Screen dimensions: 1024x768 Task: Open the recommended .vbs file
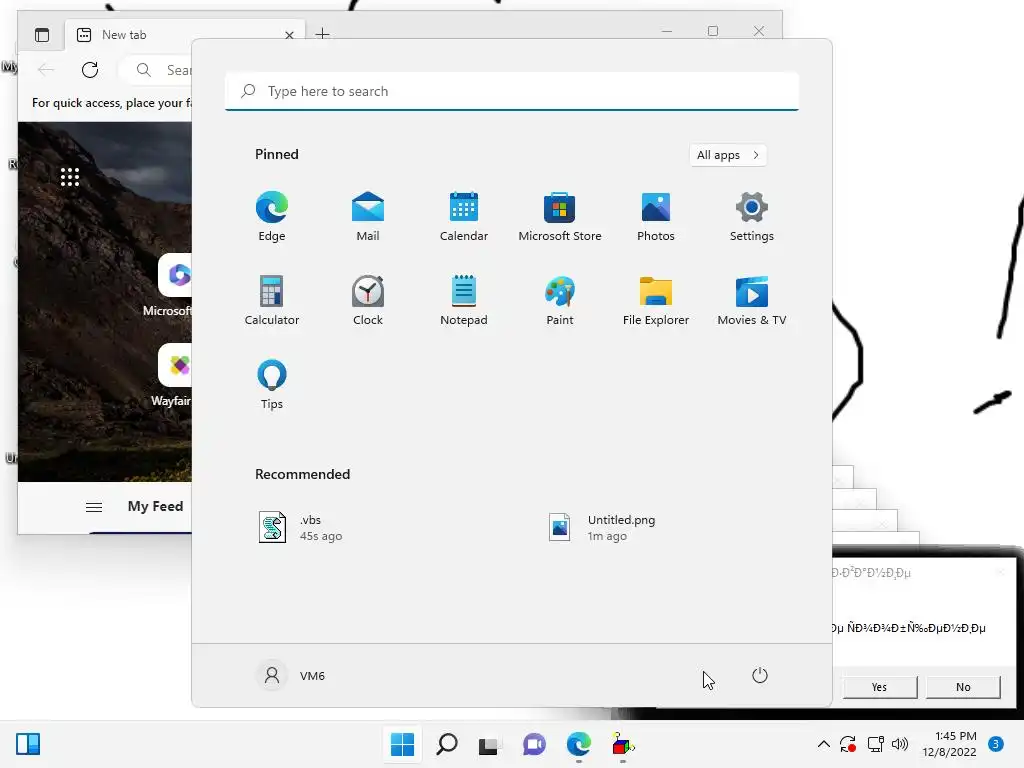point(300,528)
